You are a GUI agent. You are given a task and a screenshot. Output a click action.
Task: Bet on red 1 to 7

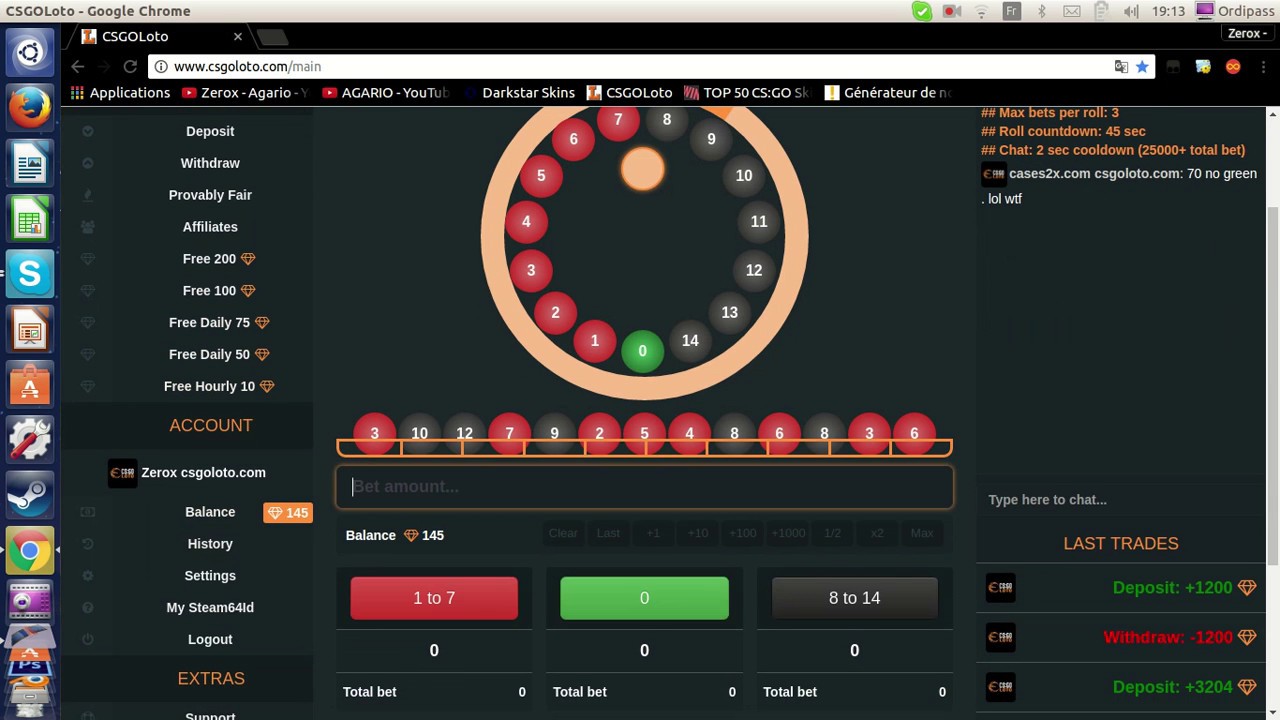coord(434,598)
